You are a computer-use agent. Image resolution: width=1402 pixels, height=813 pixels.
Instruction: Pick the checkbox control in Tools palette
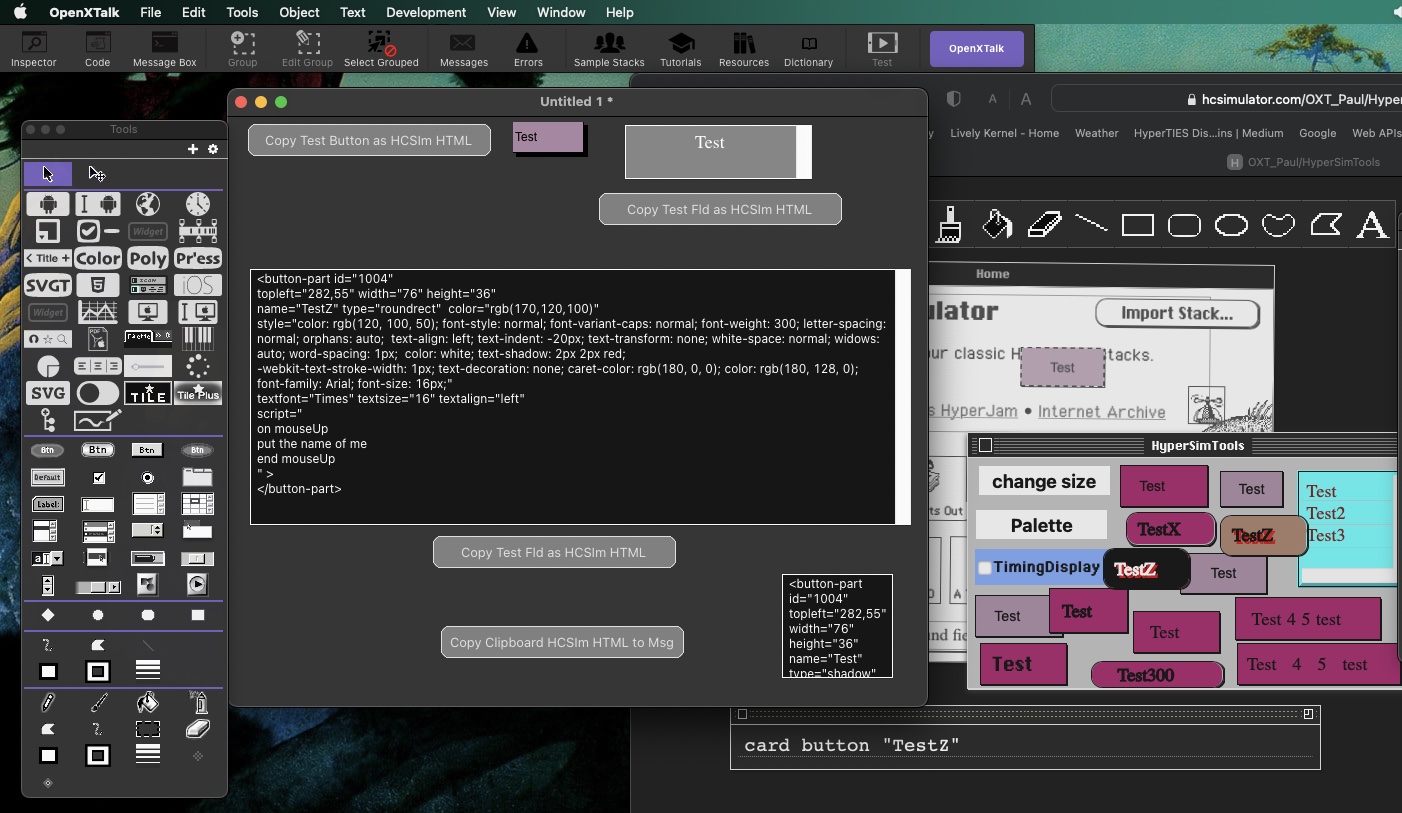(x=98, y=477)
